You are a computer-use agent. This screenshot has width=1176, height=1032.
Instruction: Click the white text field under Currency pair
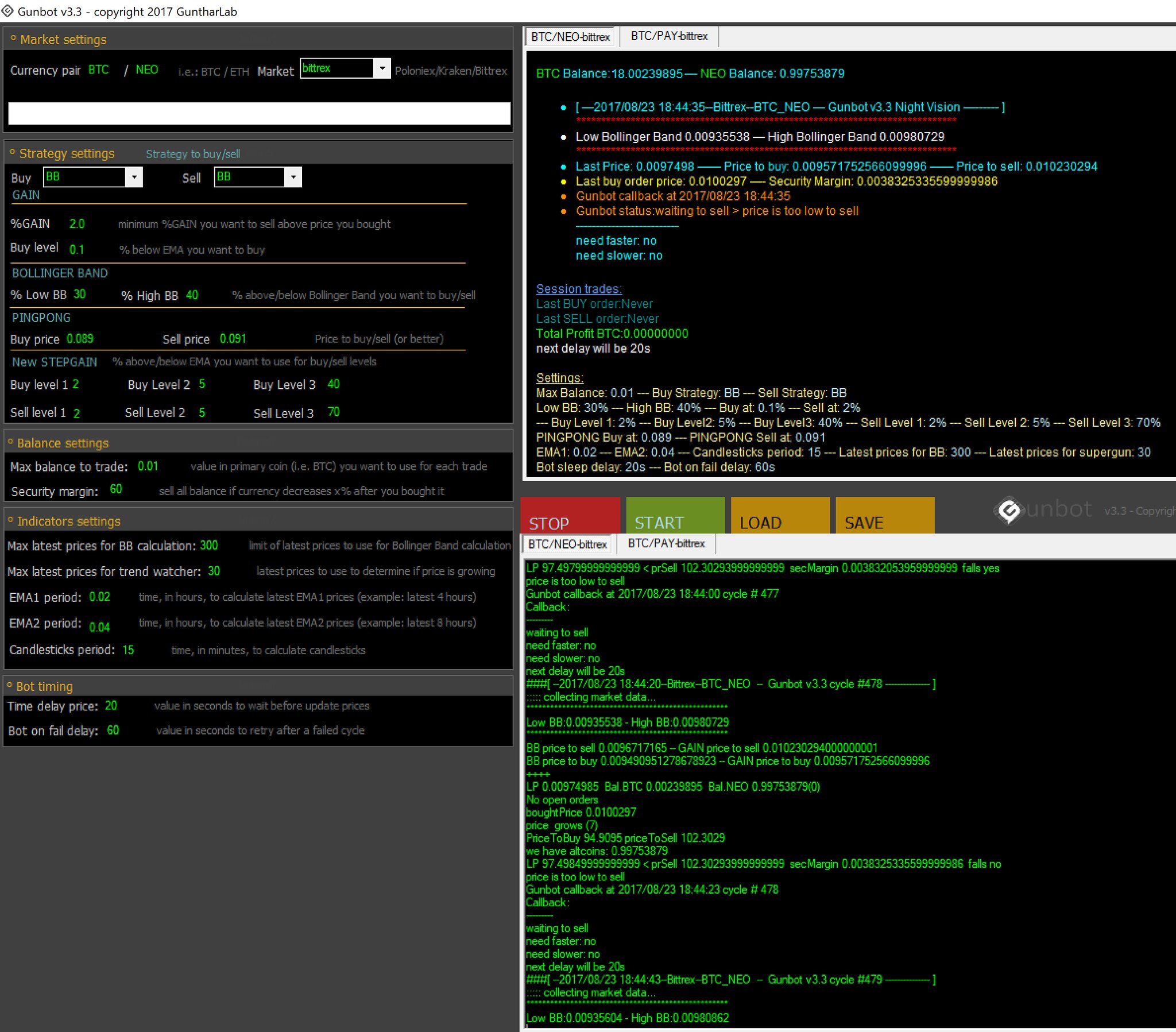click(x=259, y=113)
